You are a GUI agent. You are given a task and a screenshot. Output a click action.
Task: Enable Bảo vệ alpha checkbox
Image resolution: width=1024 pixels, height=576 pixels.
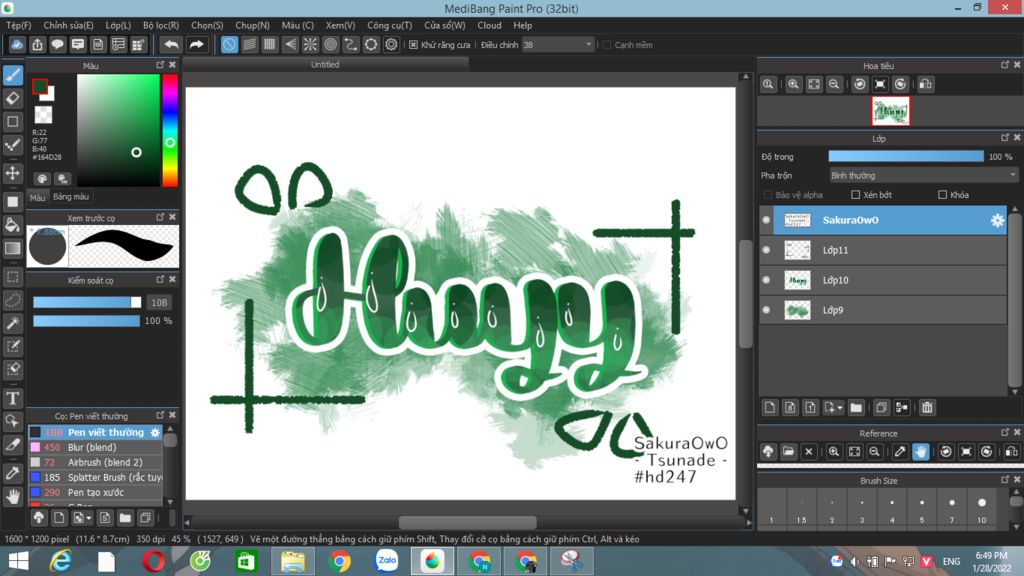(768, 195)
